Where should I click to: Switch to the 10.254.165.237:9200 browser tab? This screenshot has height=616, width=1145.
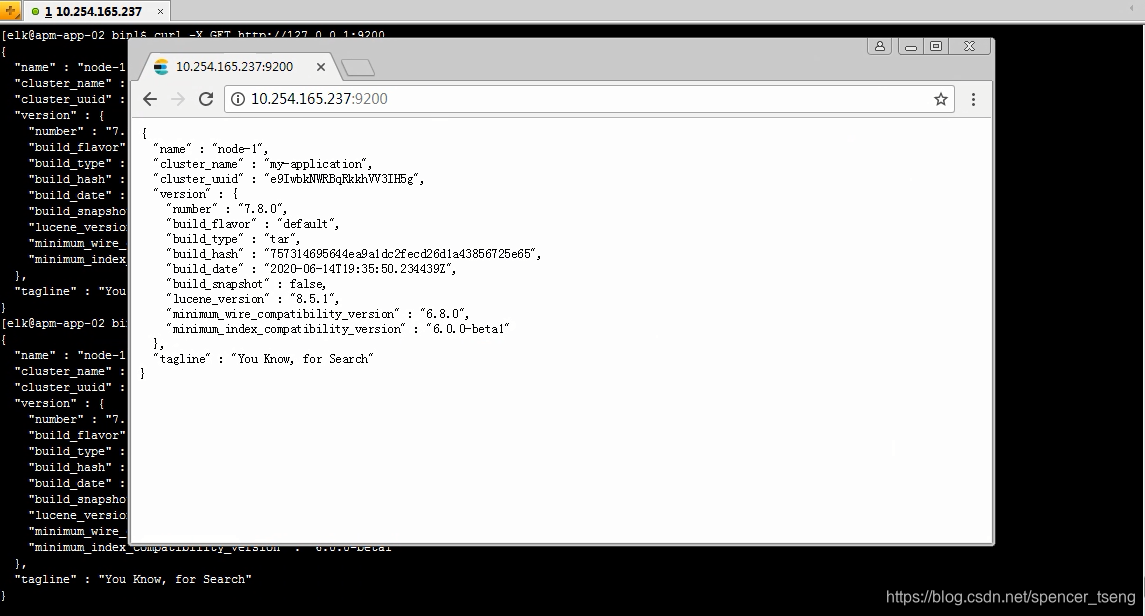tap(240, 67)
